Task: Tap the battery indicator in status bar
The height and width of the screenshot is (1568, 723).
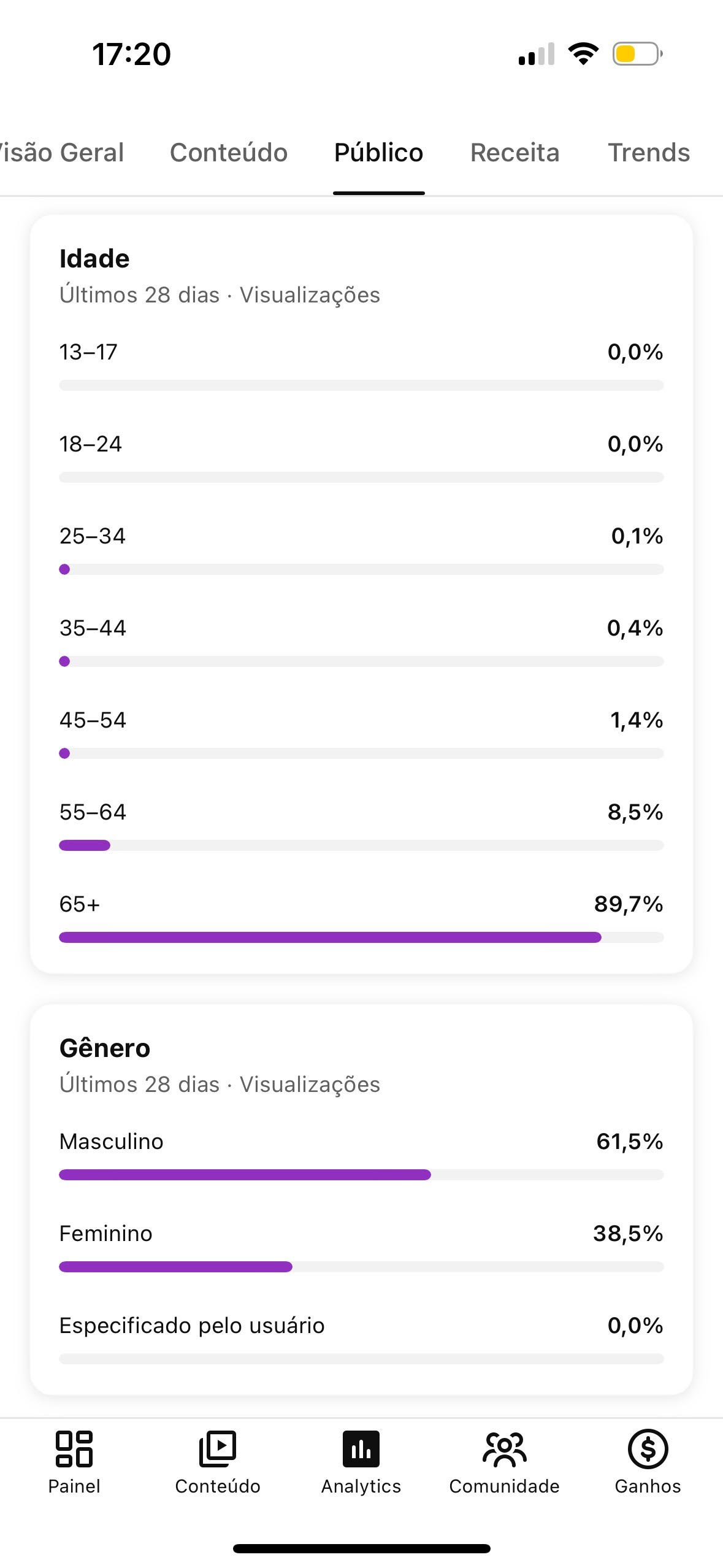Action: 637,54
